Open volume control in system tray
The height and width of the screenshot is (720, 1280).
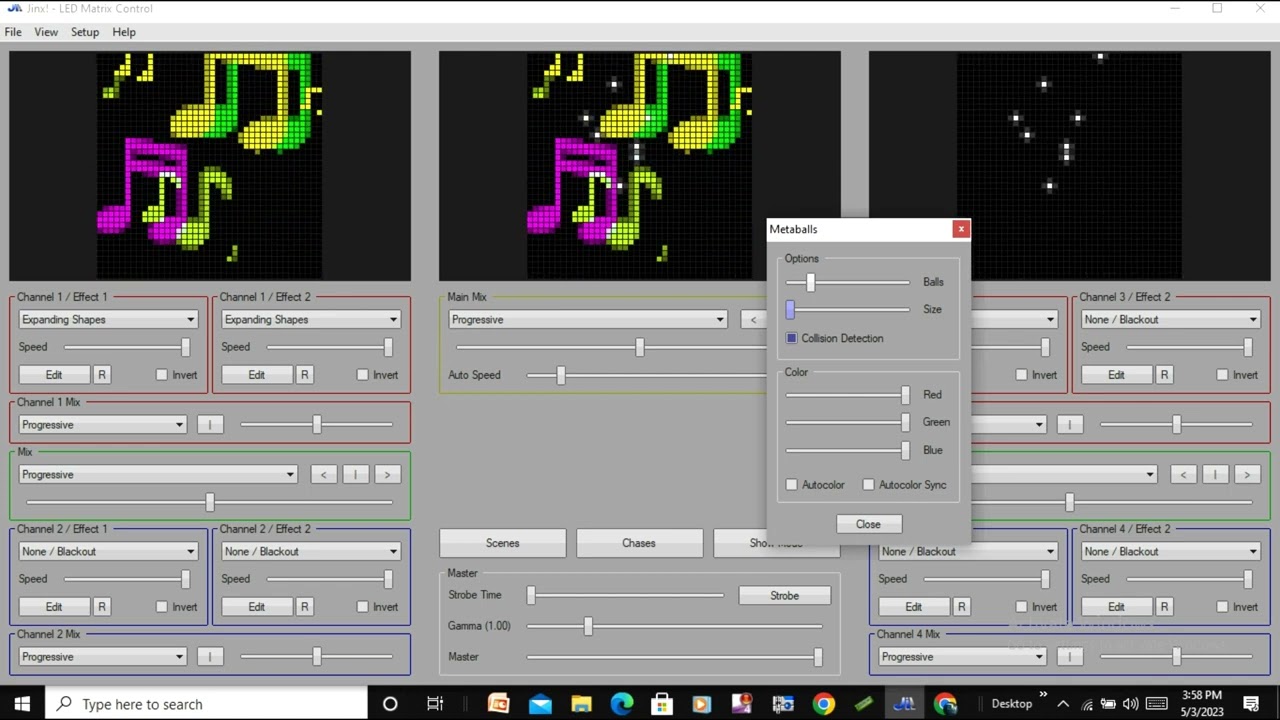1130,704
